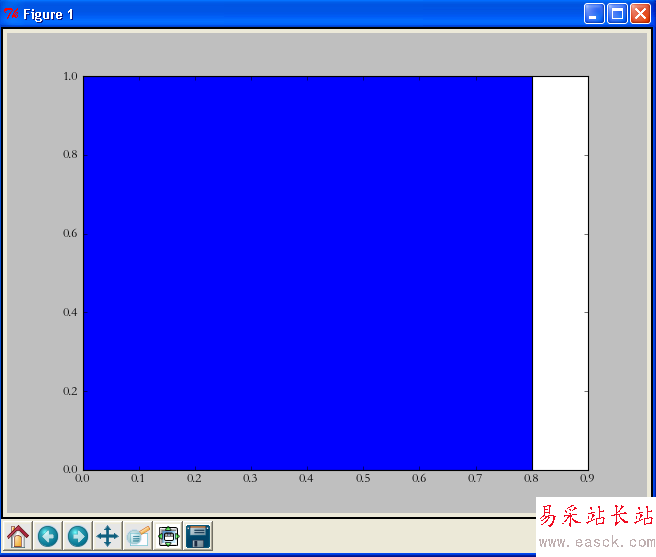Screen dimensions: 656x557
Task: Click the x-axis label 0.4
Action: pos(306,478)
